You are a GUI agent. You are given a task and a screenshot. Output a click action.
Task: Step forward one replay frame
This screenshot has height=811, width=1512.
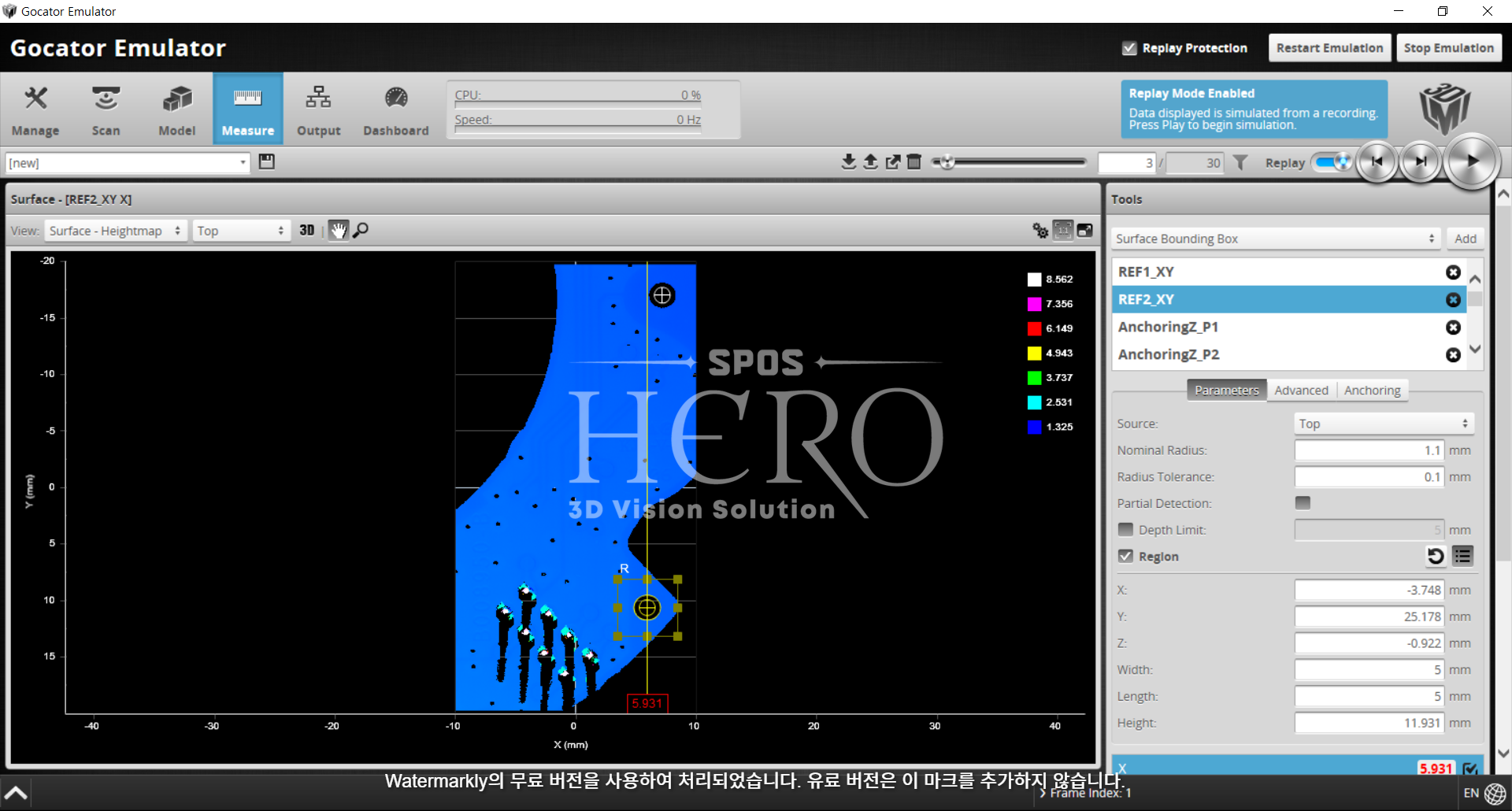pos(1421,161)
